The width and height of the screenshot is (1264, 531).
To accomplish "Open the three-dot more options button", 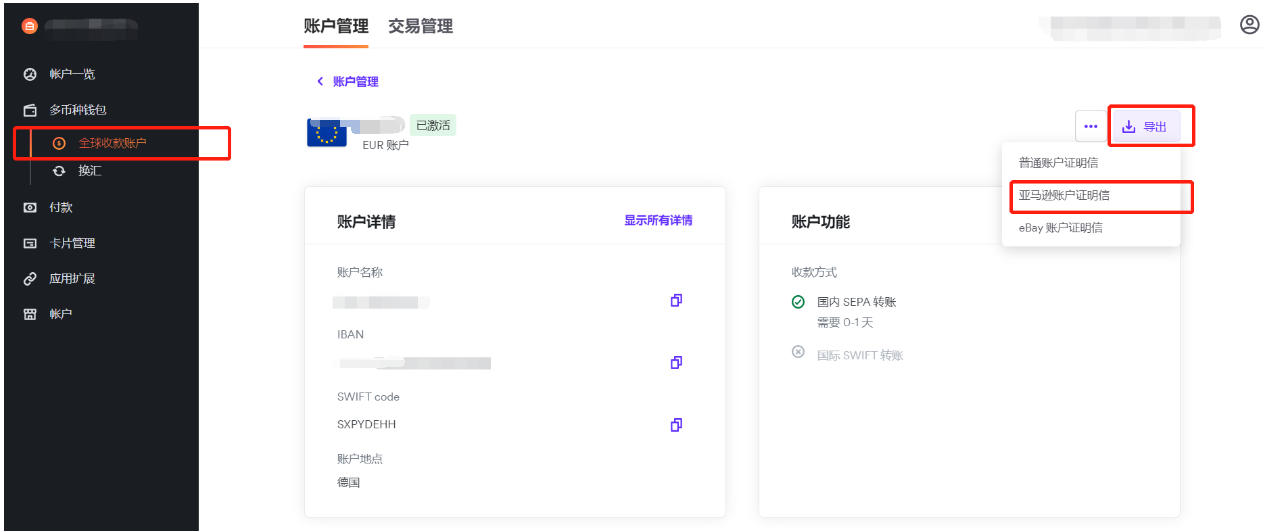I will 1091,126.
